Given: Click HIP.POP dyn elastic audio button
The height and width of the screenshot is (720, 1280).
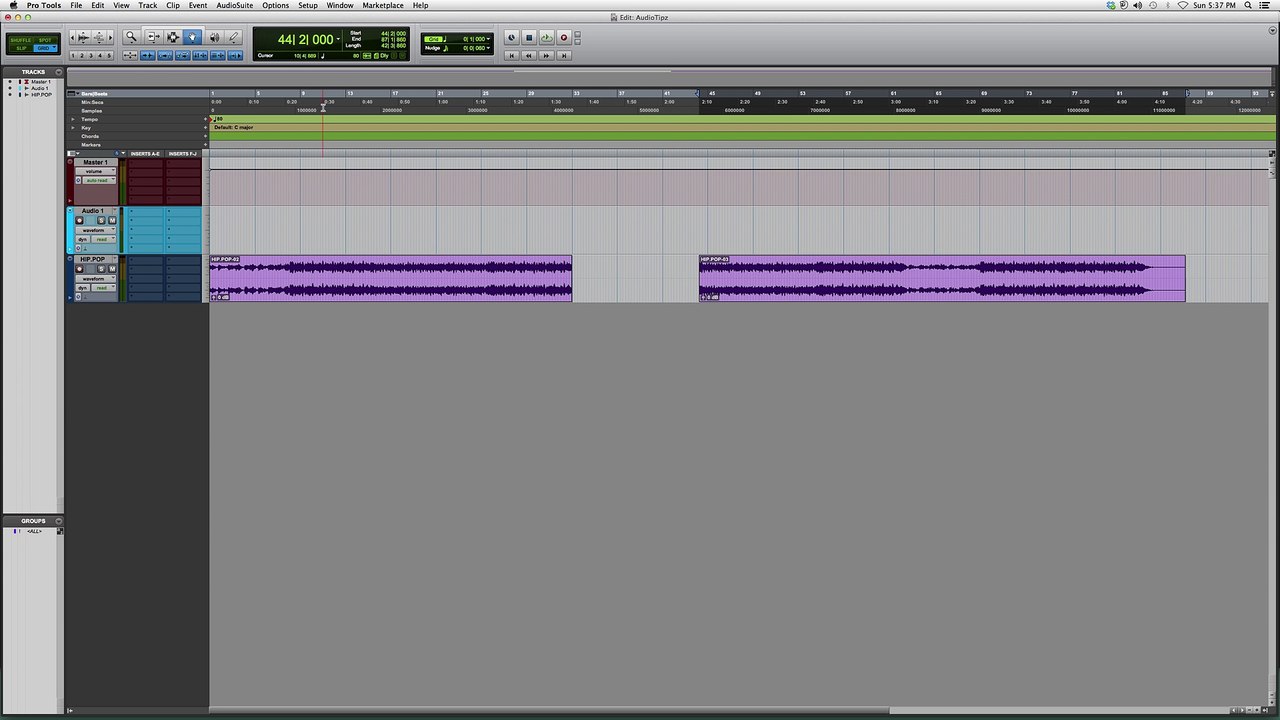Looking at the screenshot, I should pos(83,288).
